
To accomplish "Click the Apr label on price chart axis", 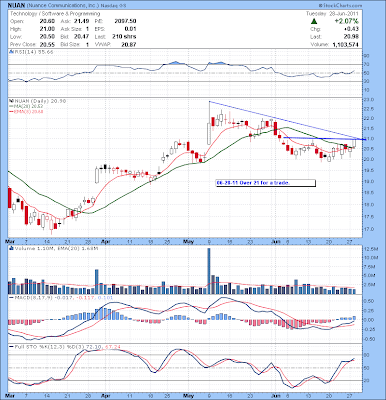I will pyautogui.click(x=106, y=240).
